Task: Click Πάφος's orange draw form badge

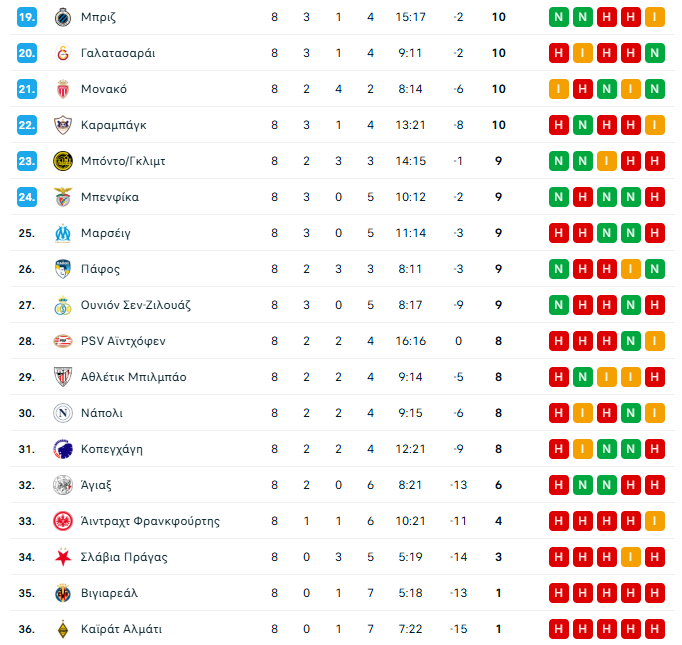Action: coord(630,269)
